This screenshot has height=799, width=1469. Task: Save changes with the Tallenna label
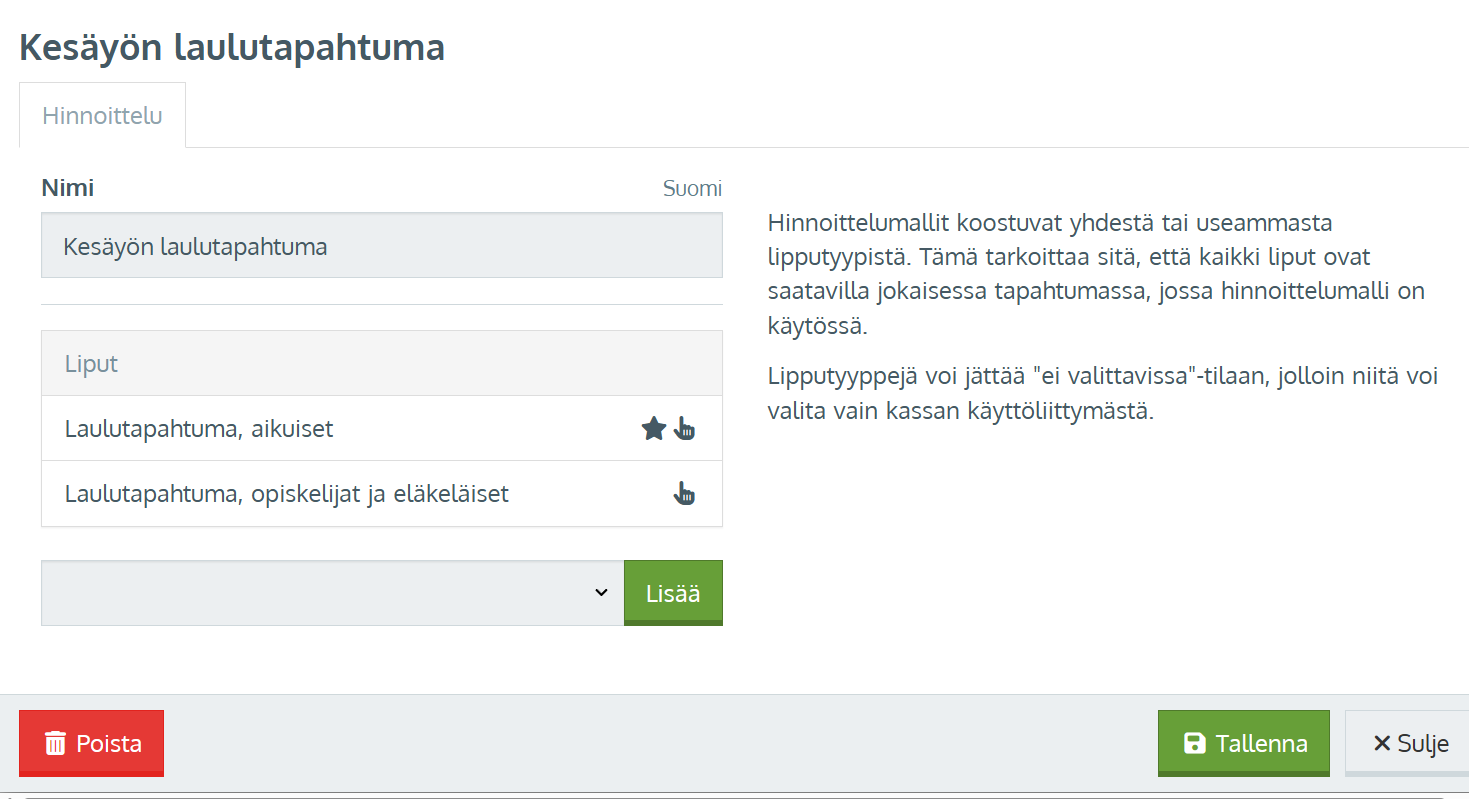click(1261, 743)
